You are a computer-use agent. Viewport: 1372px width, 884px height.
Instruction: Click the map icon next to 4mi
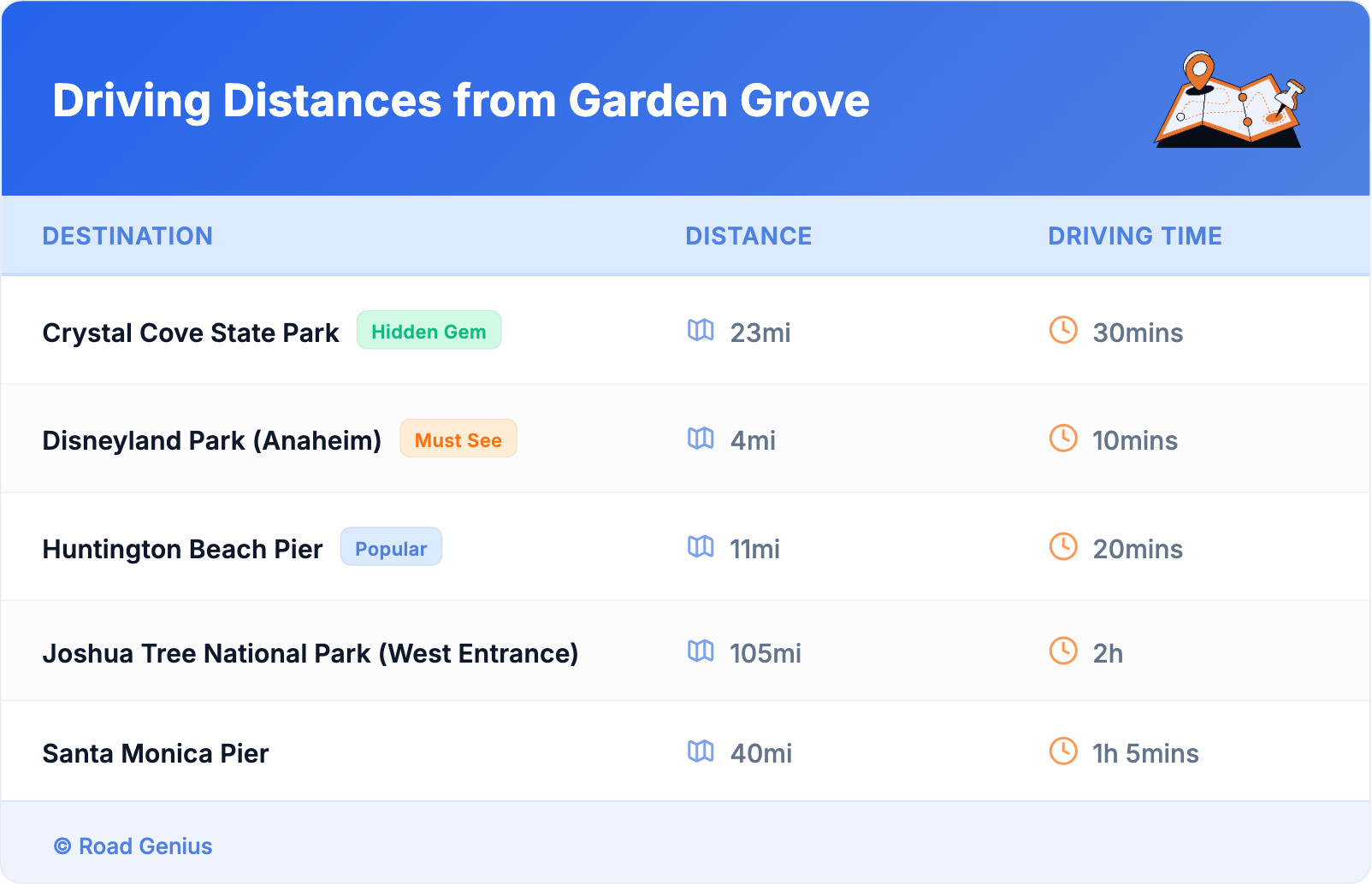tap(701, 439)
